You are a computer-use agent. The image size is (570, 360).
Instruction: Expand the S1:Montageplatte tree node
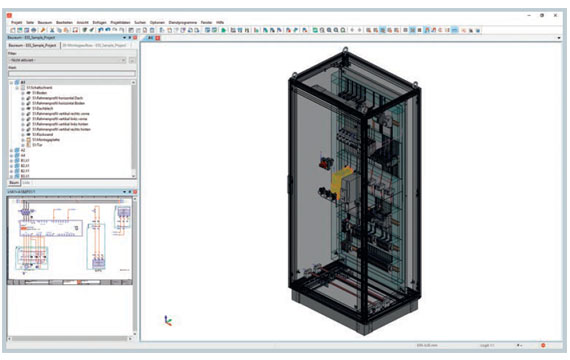tap(23, 140)
